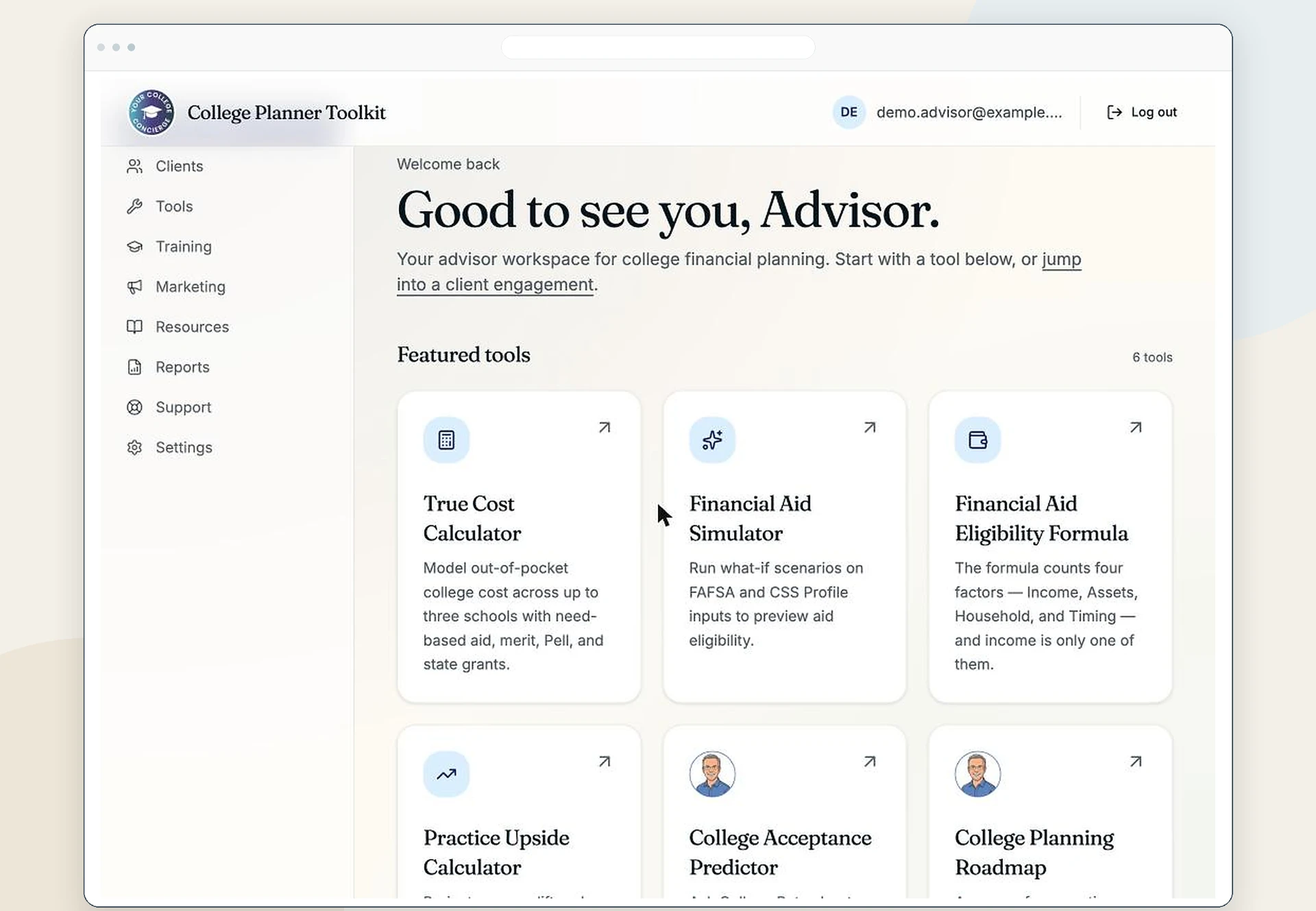Click the trend line icon on Practice Upside Calculator
This screenshot has height=911, width=1316.
[x=446, y=775]
